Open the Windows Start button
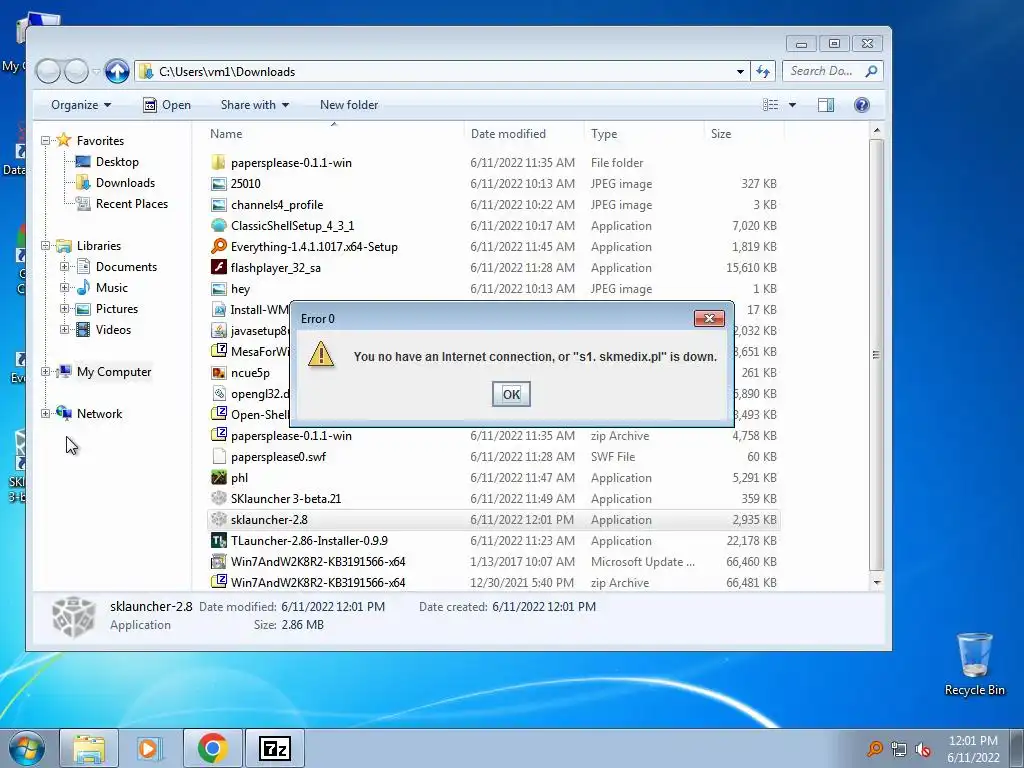The image size is (1024, 768). [26, 748]
